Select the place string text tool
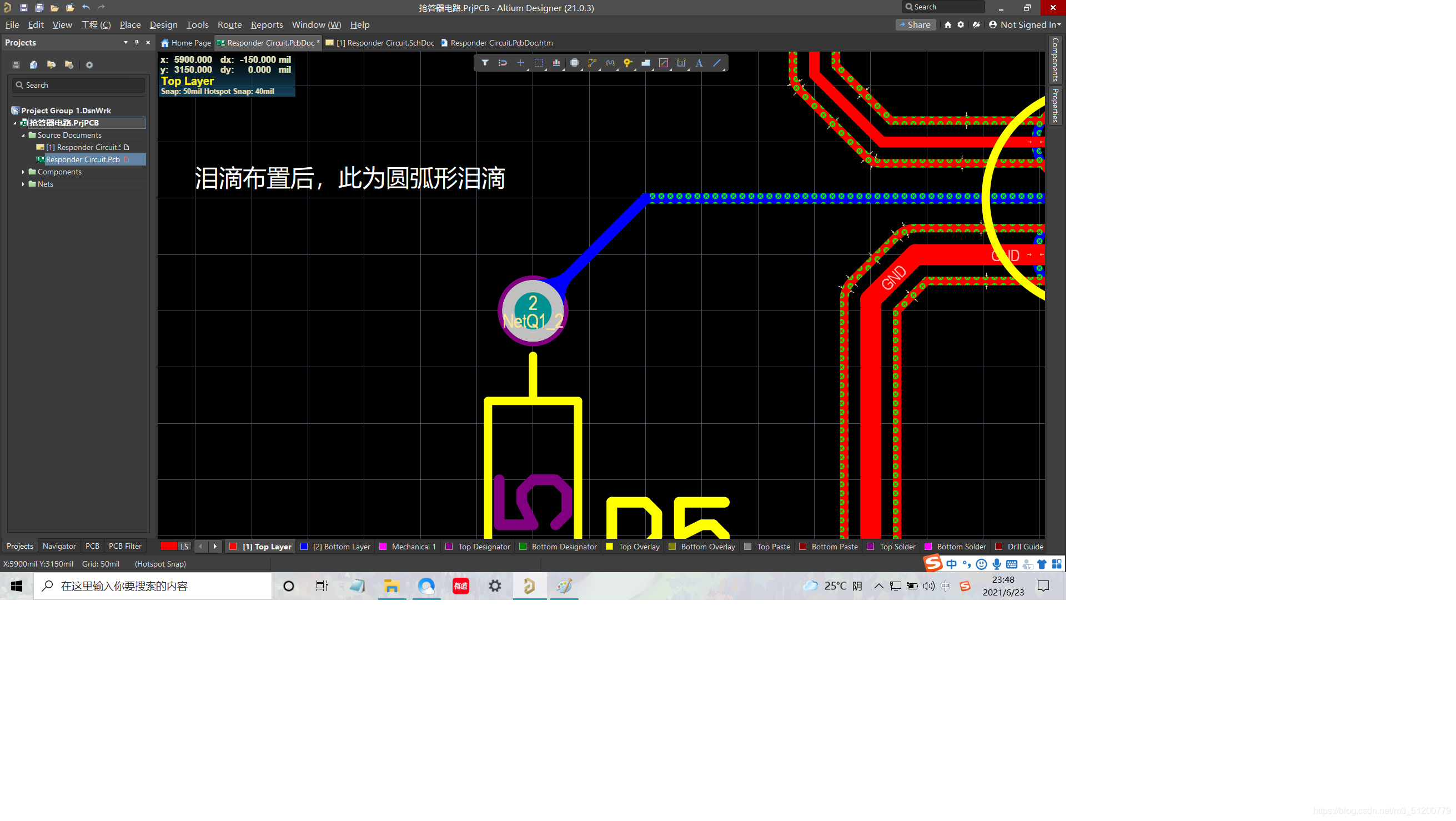 click(x=699, y=63)
